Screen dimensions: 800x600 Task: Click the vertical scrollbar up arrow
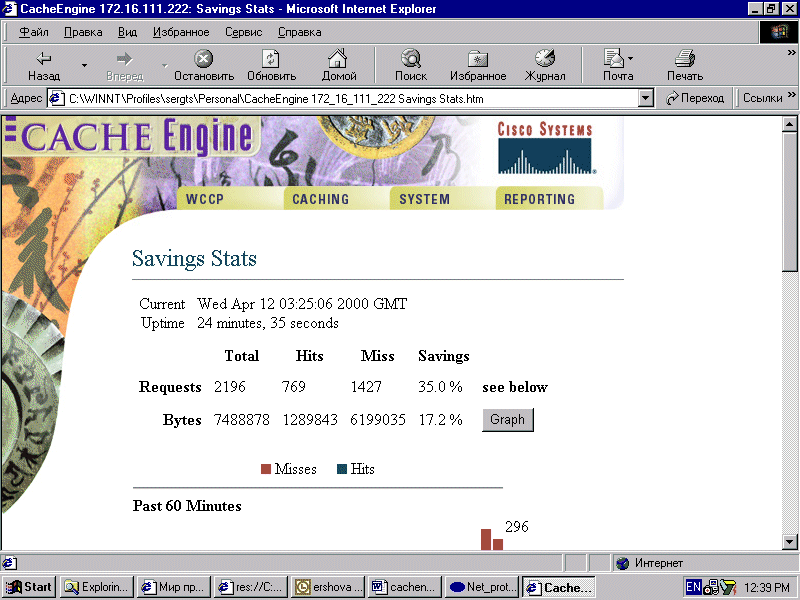[x=789, y=124]
